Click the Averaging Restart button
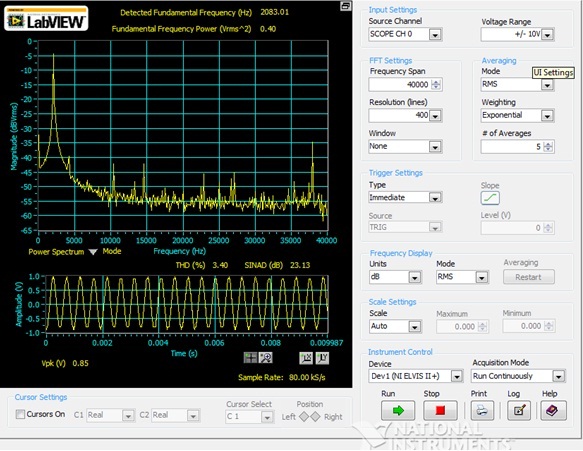This screenshot has height=451, width=583. (529, 277)
